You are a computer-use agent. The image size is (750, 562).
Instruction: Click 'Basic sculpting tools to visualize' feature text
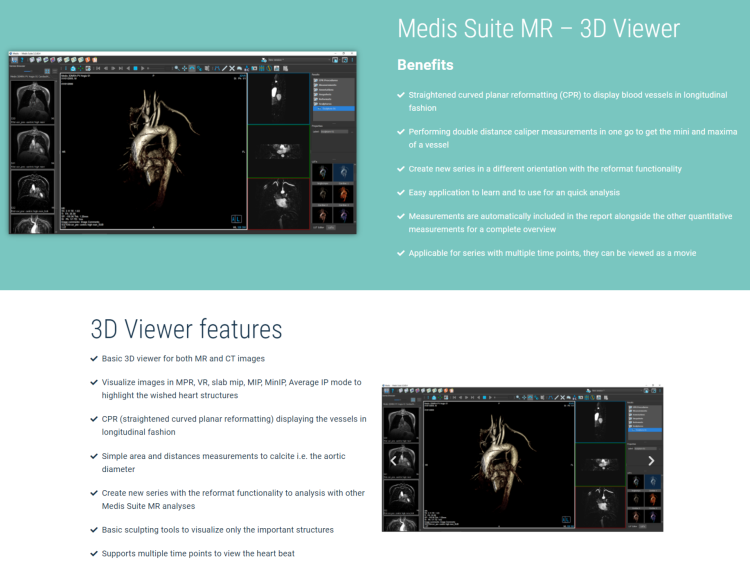coord(218,530)
